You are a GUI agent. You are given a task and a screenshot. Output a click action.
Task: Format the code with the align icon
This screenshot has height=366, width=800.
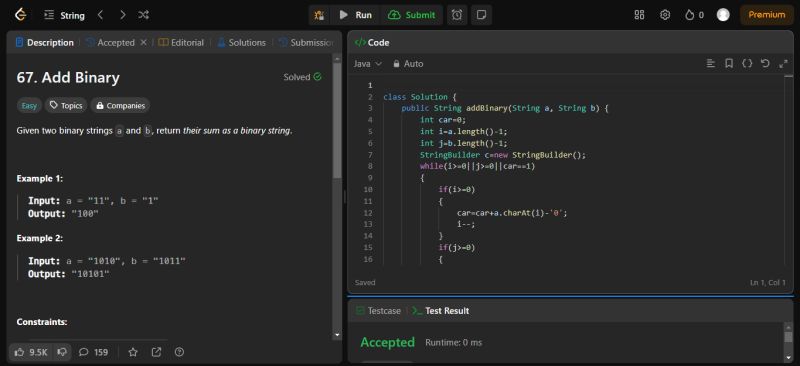tap(711, 63)
